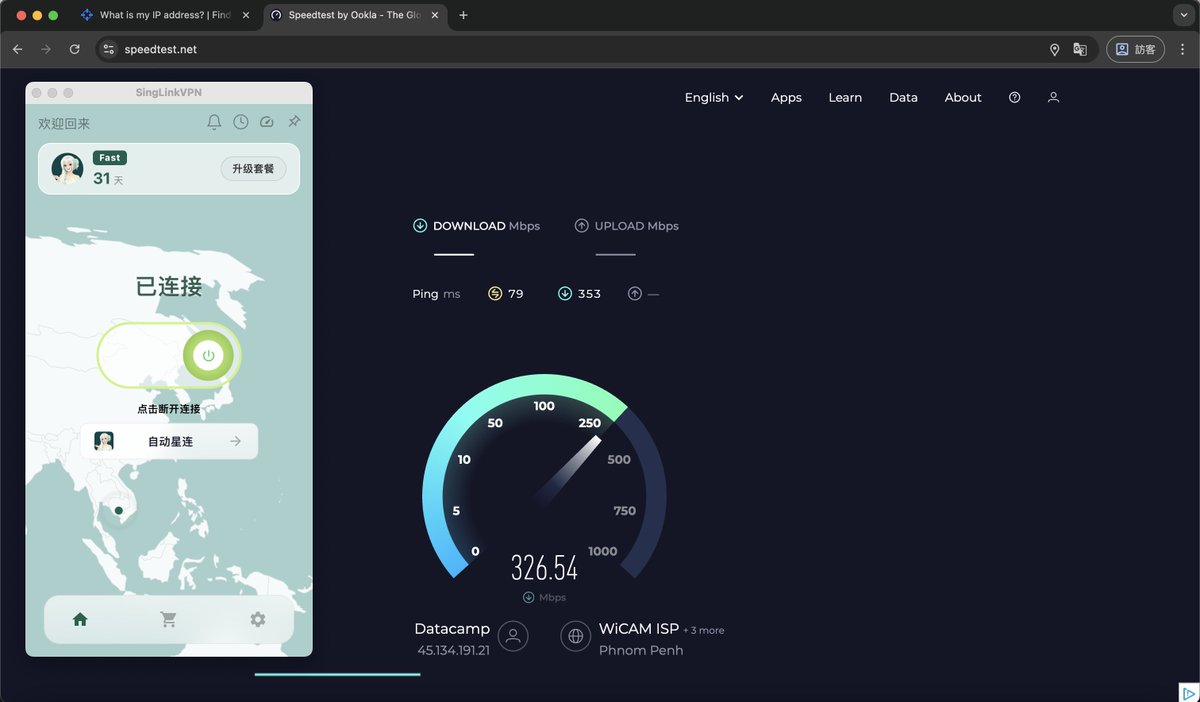
Task: Open the English language dropdown
Action: tap(714, 98)
